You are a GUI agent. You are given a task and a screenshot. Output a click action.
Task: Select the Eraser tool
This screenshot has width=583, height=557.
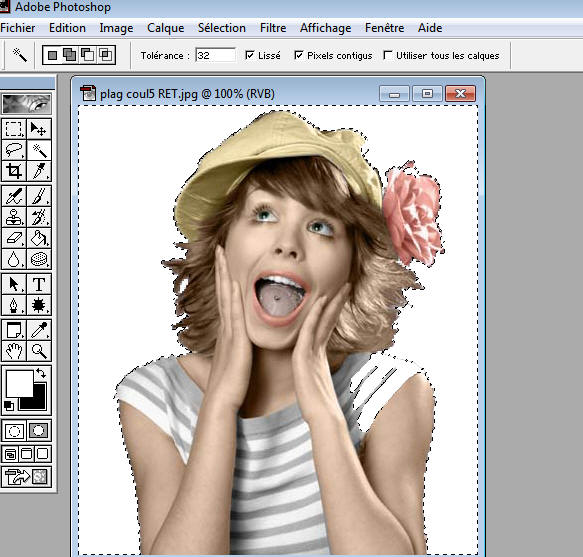pyautogui.click(x=14, y=238)
